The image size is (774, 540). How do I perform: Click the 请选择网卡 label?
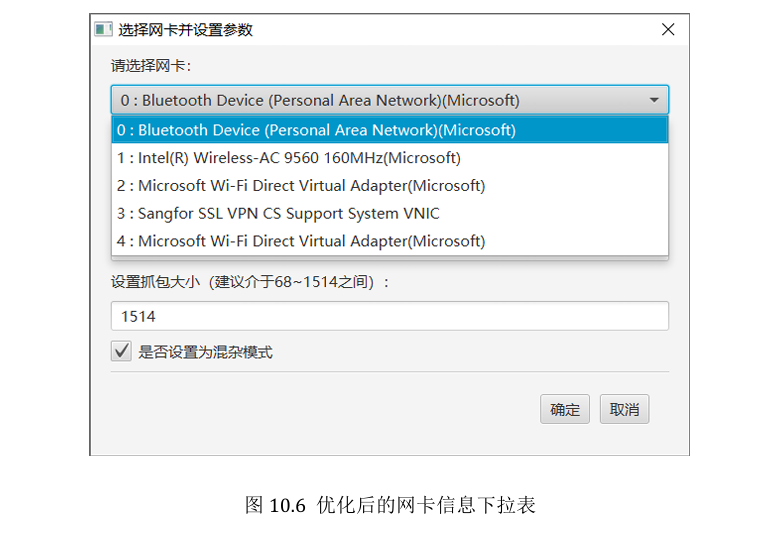(151, 66)
